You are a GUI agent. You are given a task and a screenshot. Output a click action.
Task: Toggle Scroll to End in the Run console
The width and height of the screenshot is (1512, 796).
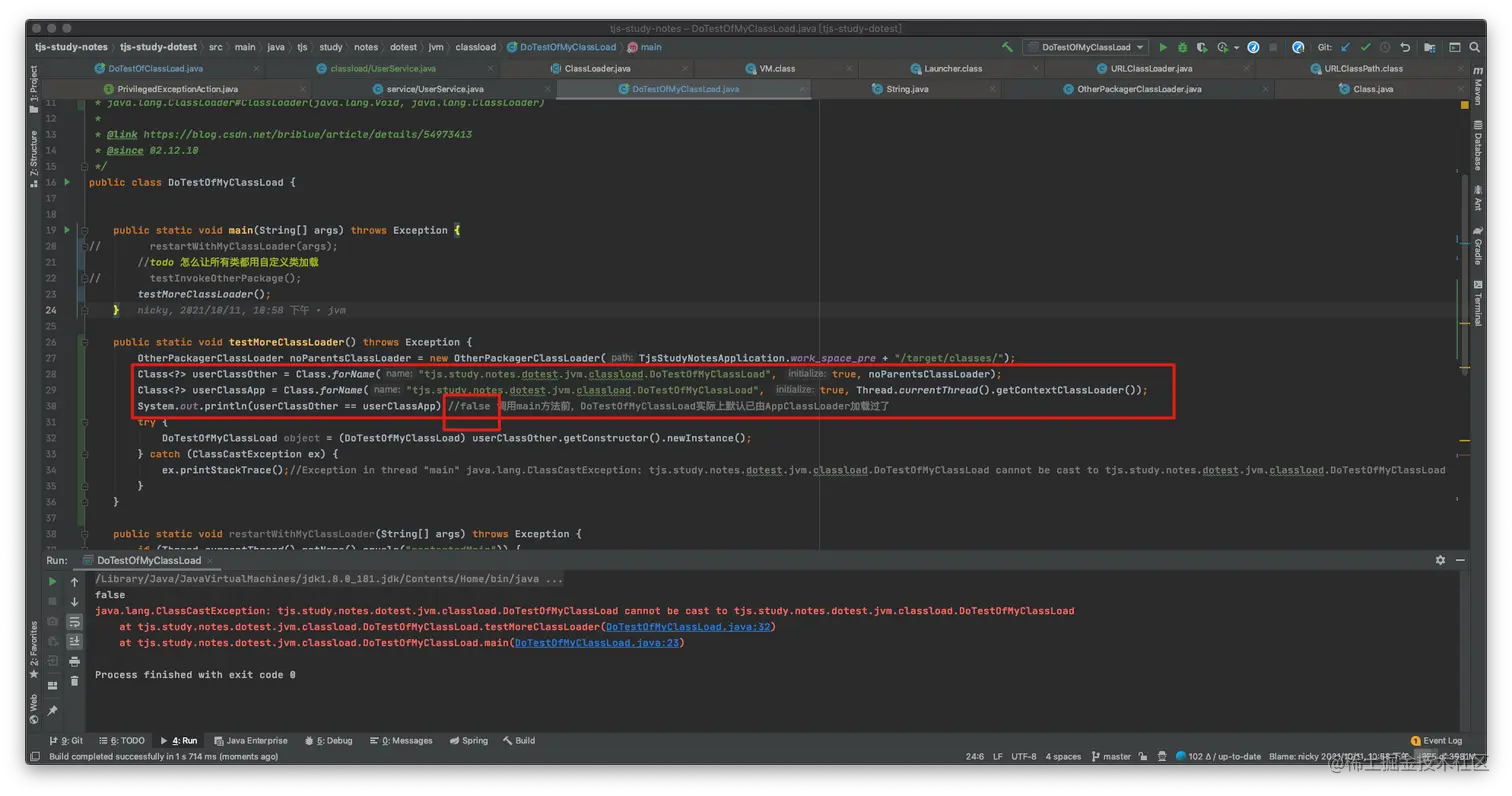(x=74, y=641)
